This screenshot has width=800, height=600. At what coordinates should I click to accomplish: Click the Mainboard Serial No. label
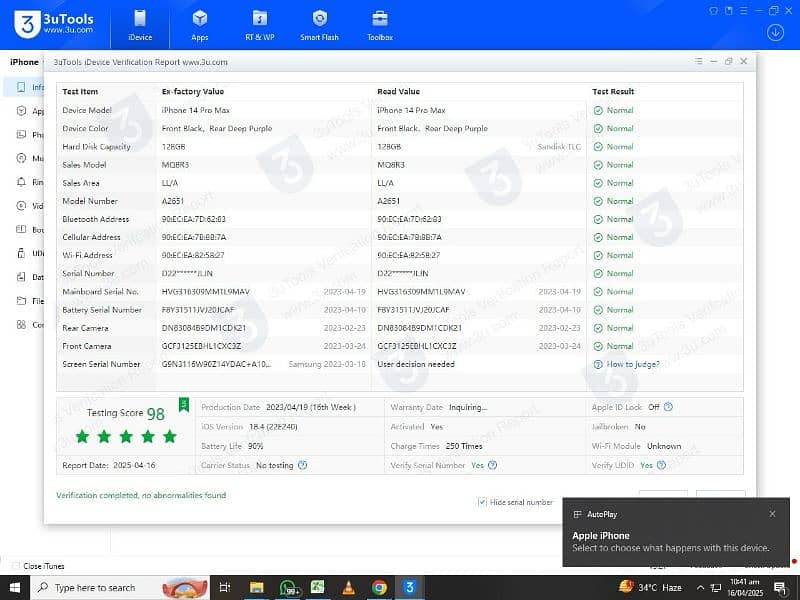pos(100,292)
